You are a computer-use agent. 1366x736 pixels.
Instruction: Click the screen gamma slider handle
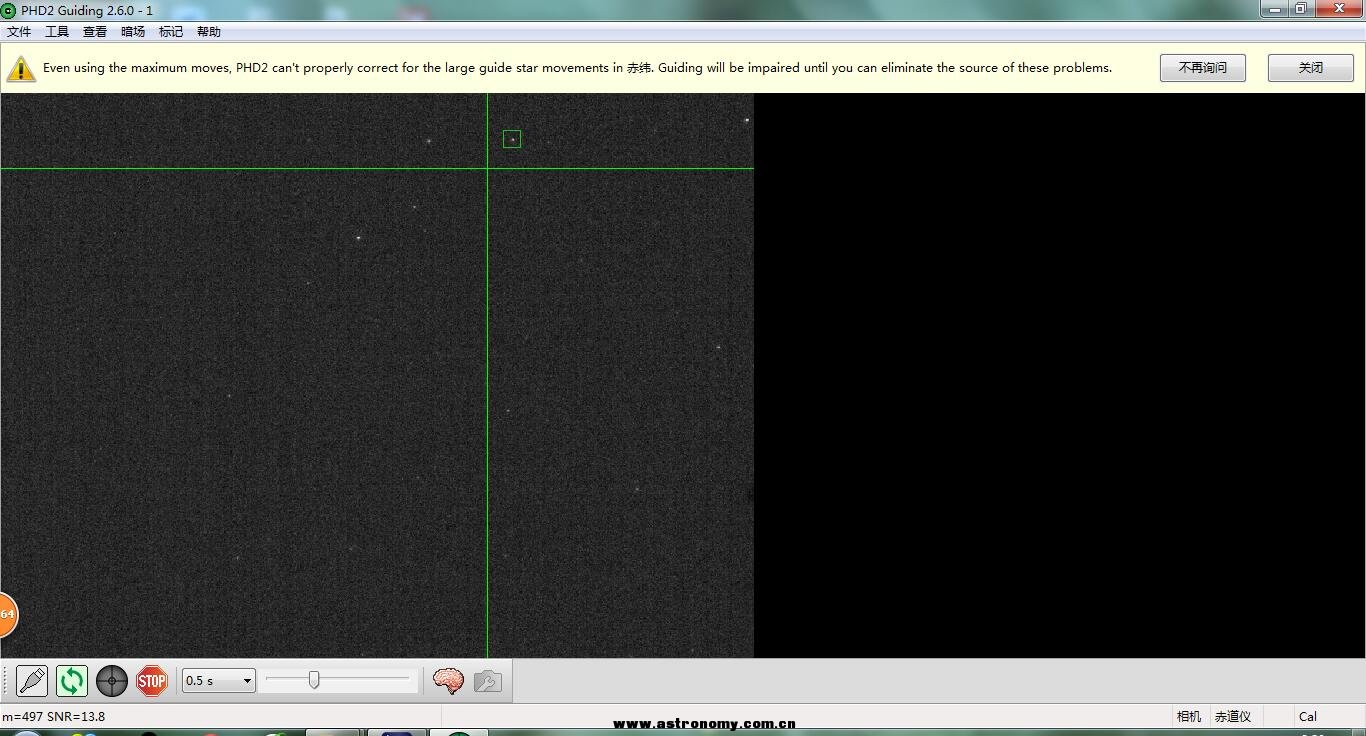[314, 680]
